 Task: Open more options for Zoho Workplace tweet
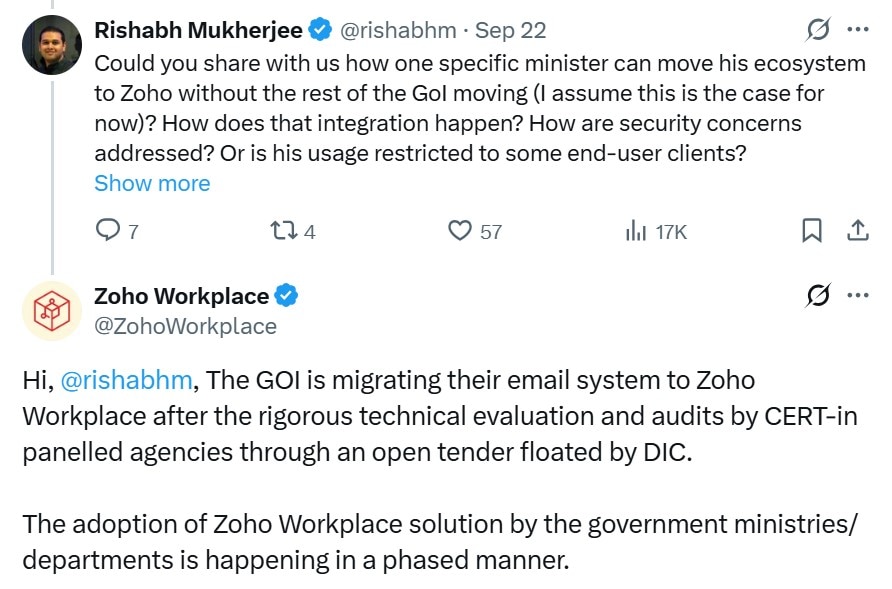(858, 296)
